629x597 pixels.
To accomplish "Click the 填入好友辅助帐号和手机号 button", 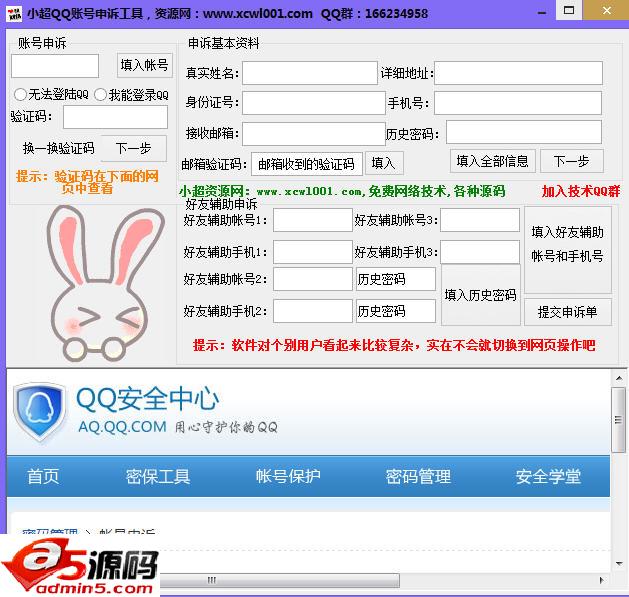I will click(x=568, y=250).
